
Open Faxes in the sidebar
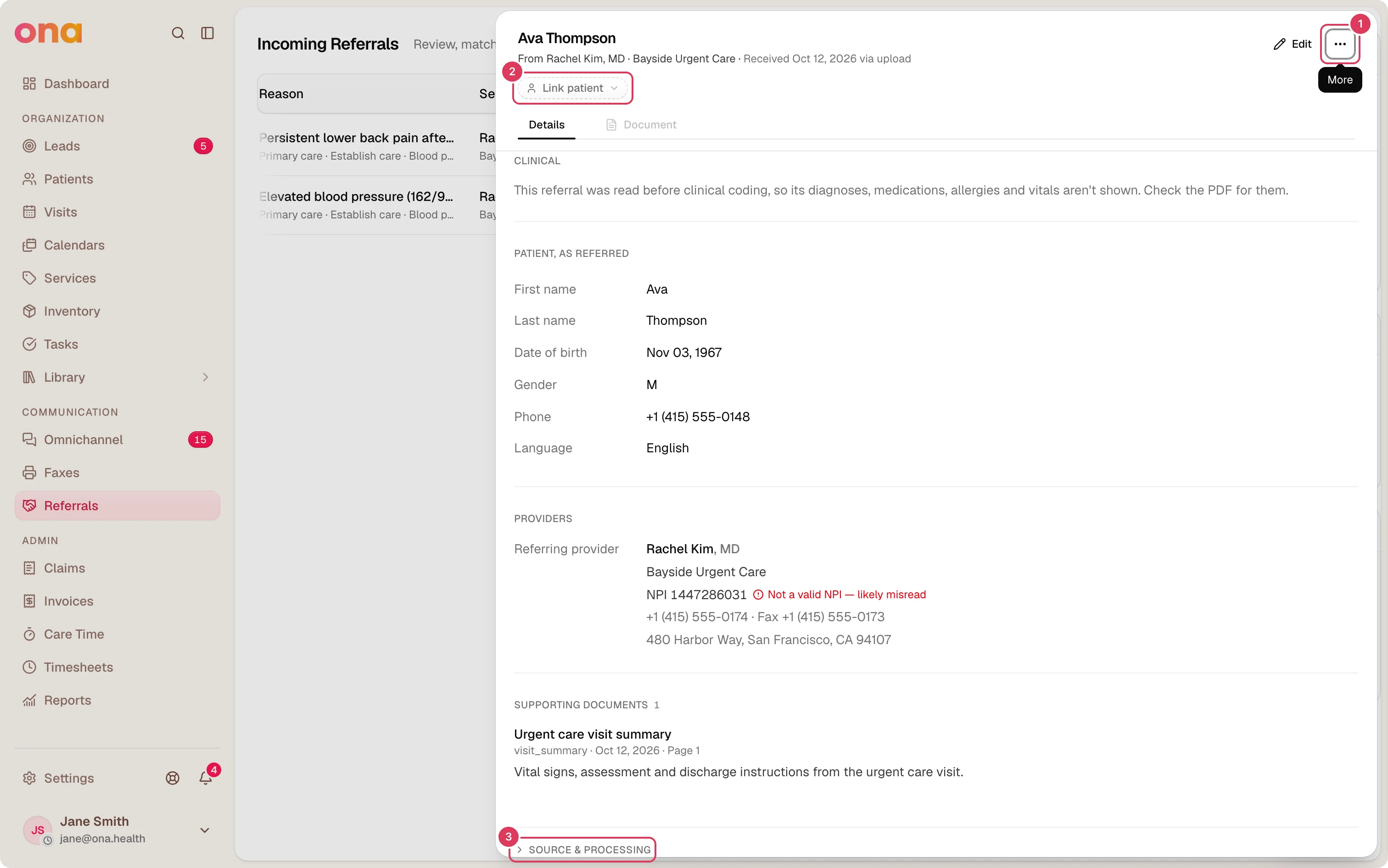coord(117,473)
